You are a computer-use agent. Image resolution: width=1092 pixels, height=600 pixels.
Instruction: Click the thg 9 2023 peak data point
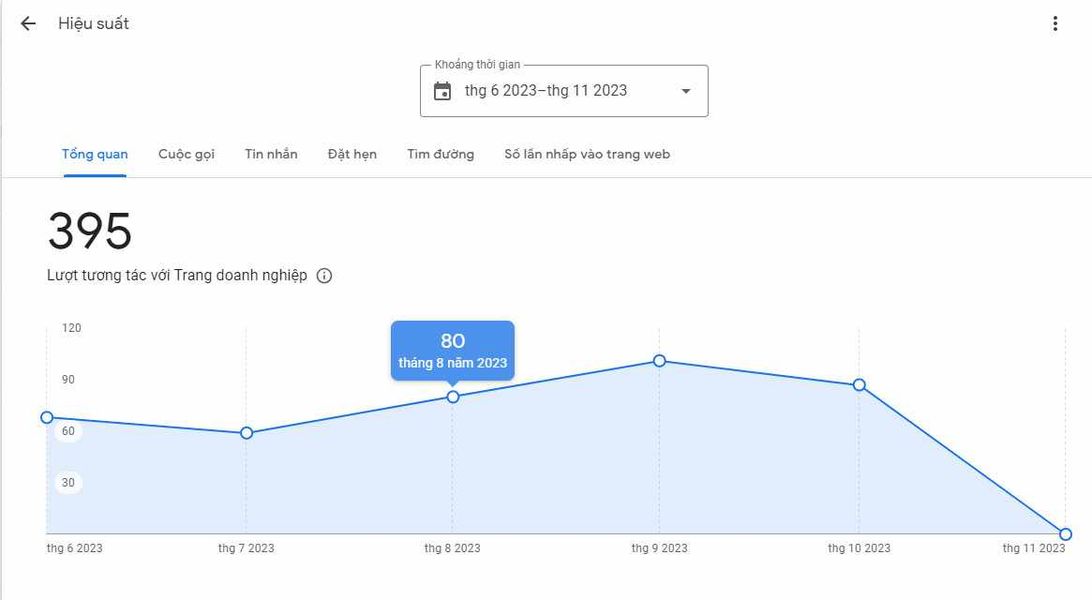[x=660, y=360]
